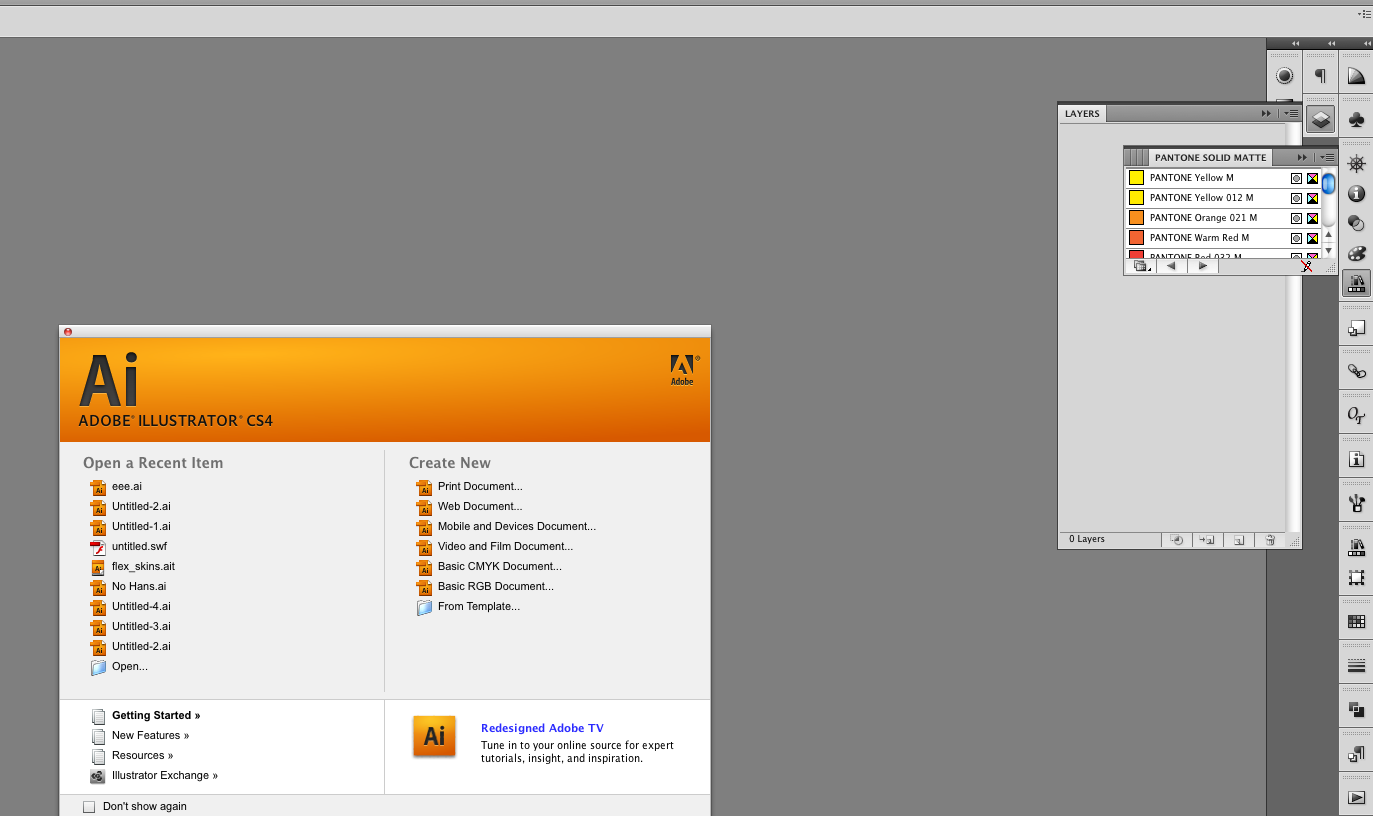Expand the left dock column arrows

pos(1295,43)
